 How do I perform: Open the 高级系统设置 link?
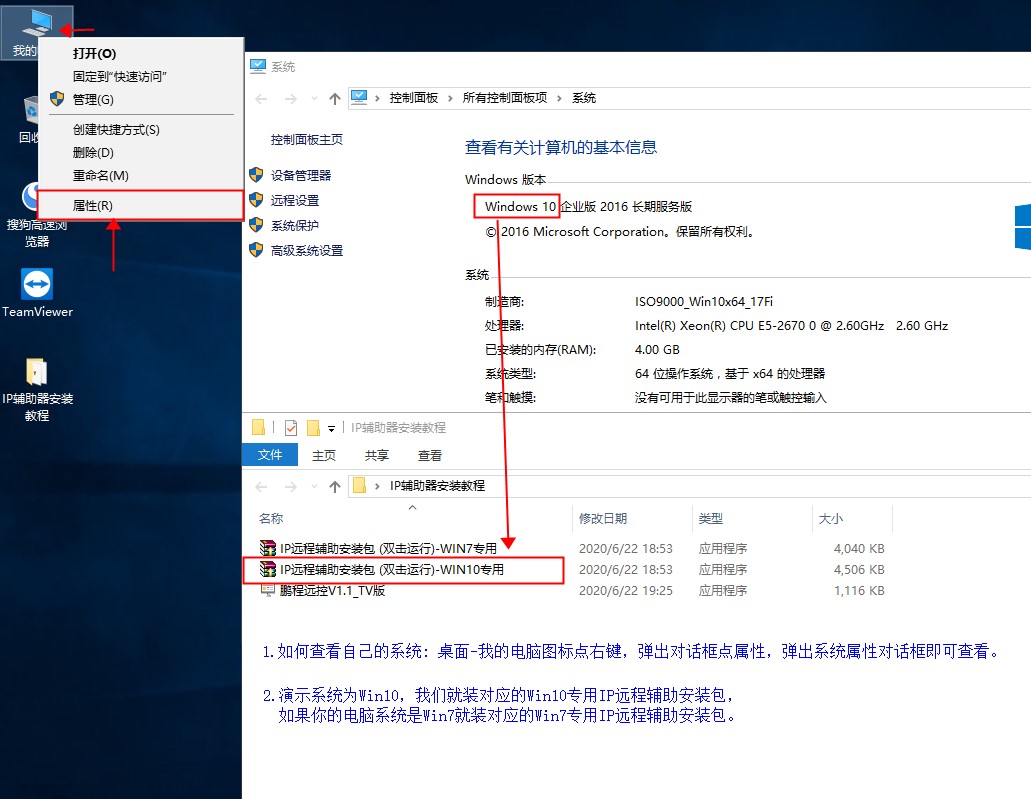(x=307, y=250)
